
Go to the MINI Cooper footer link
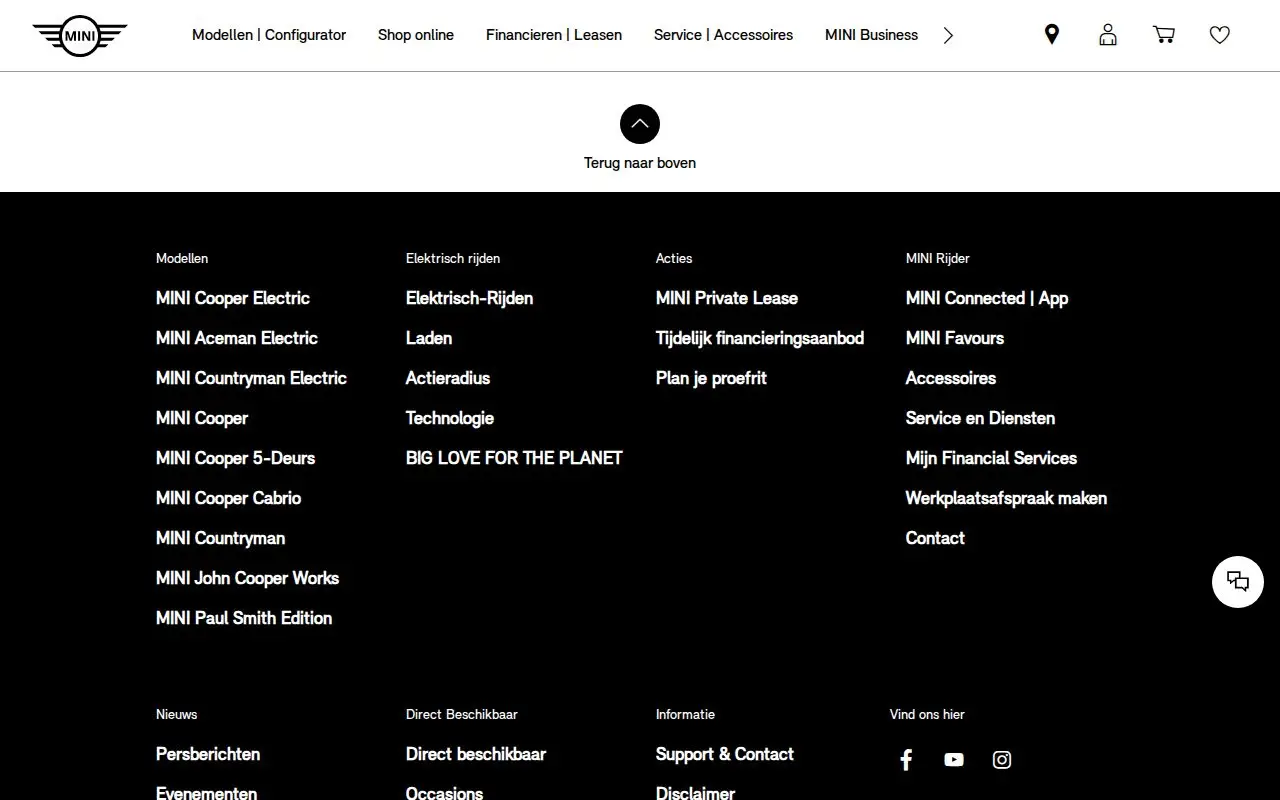202,418
